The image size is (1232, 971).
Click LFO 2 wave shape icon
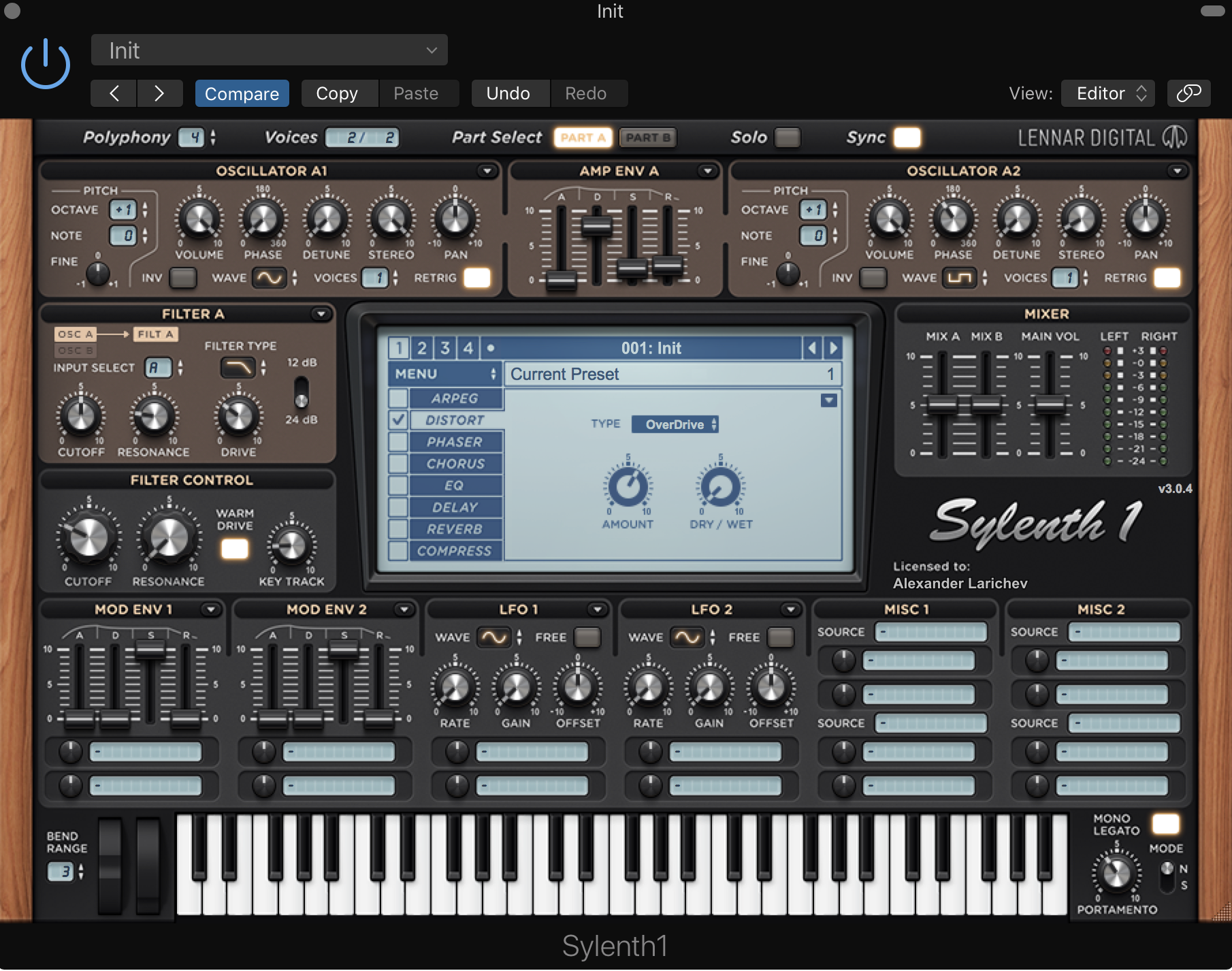pos(687,637)
